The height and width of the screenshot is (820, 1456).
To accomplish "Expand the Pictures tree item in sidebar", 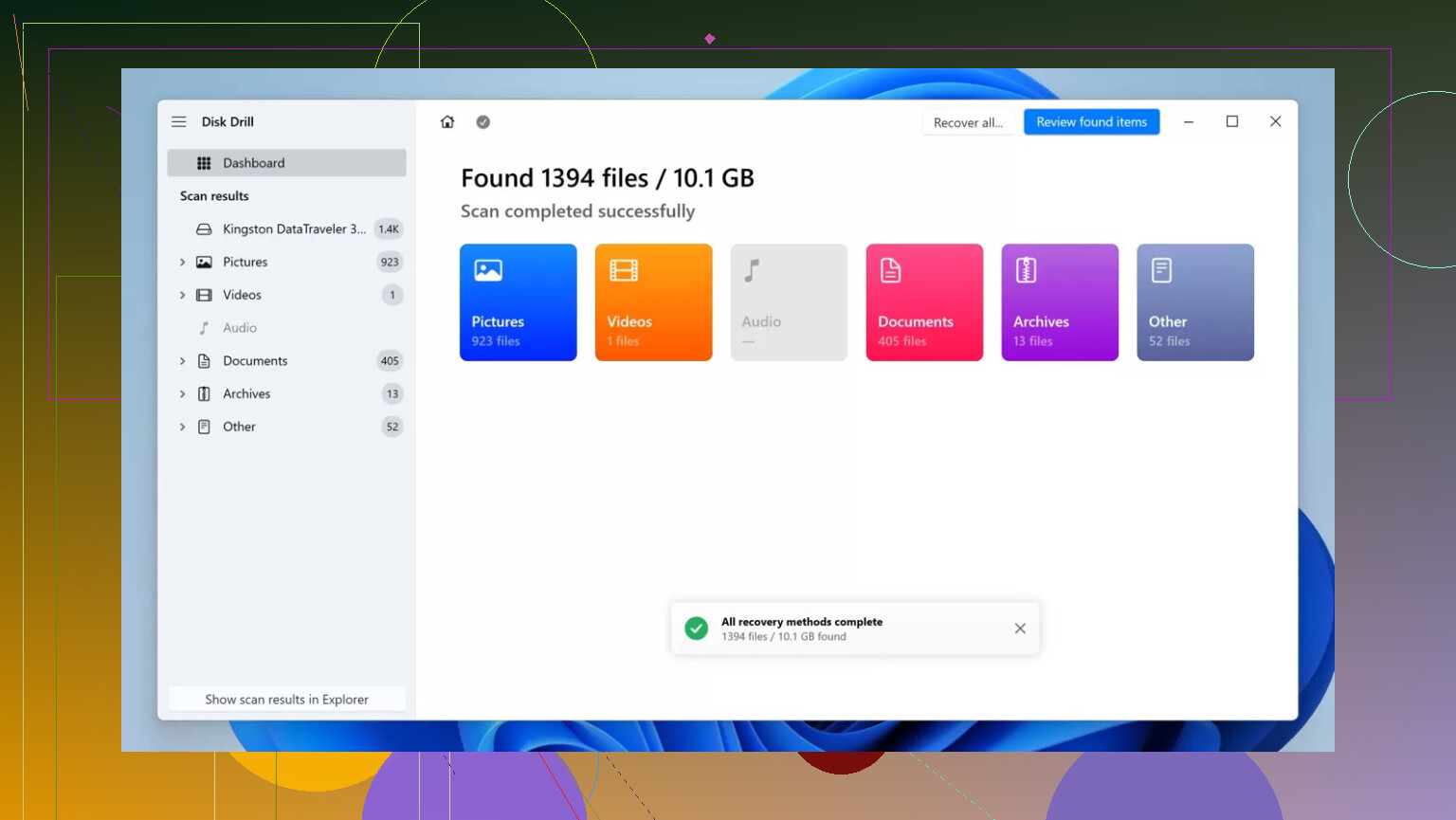I will click(x=183, y=263).
